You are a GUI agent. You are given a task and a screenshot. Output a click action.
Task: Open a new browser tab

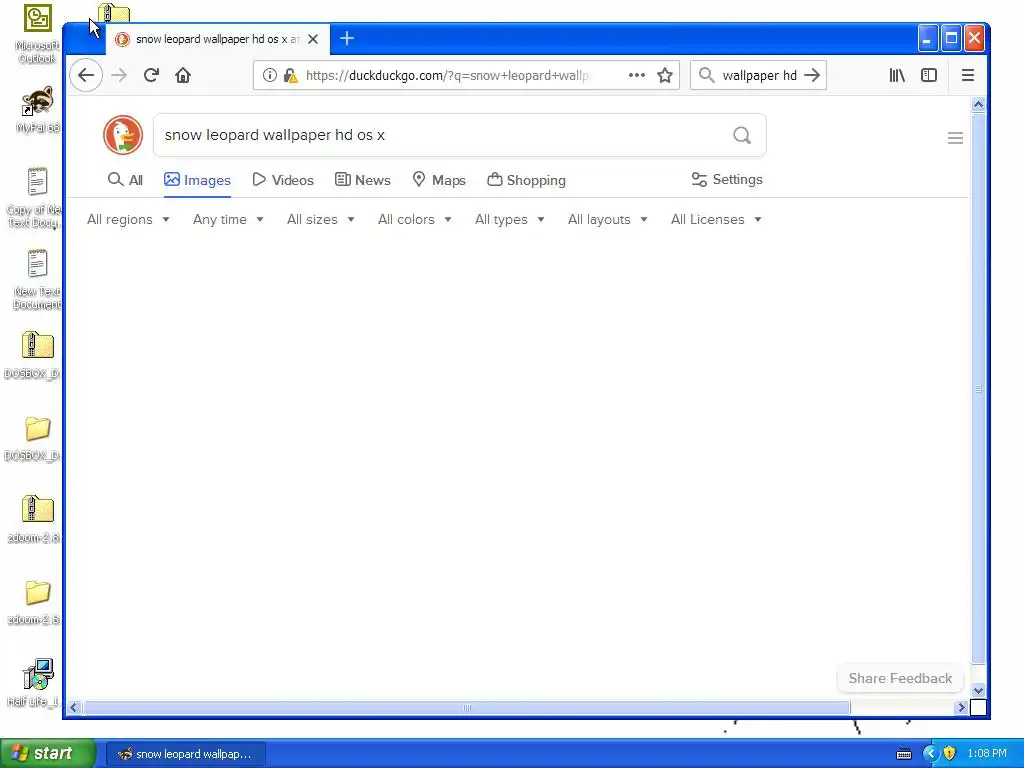[347, 39]
